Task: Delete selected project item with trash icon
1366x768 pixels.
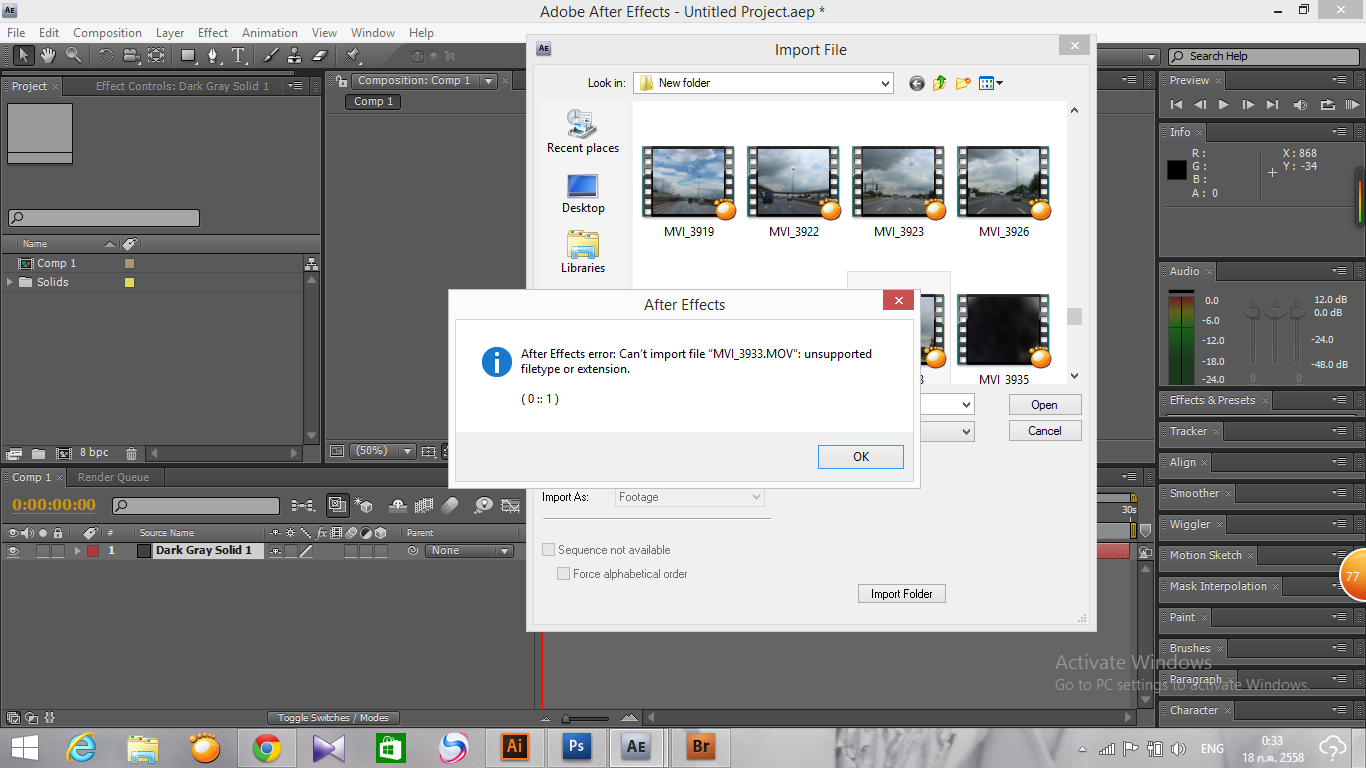Action: [x=131, y=453]
